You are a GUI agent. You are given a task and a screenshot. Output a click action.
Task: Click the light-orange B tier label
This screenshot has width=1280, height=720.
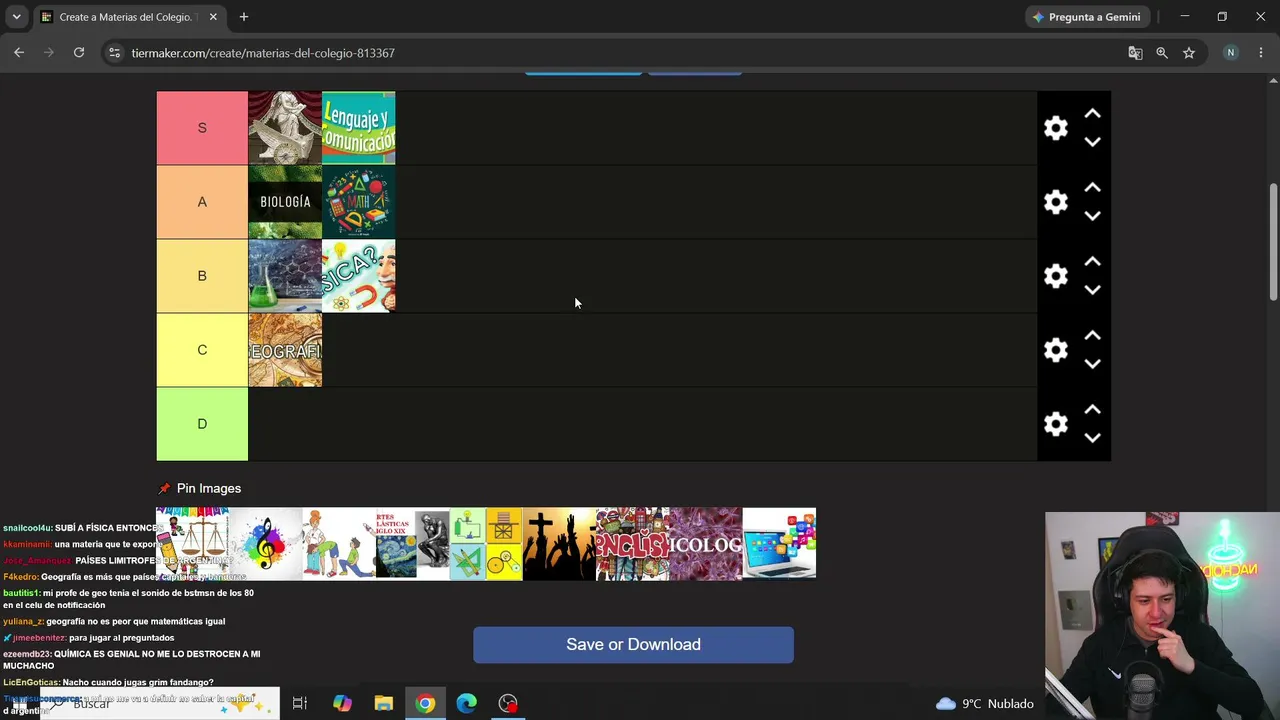[202, 276]
